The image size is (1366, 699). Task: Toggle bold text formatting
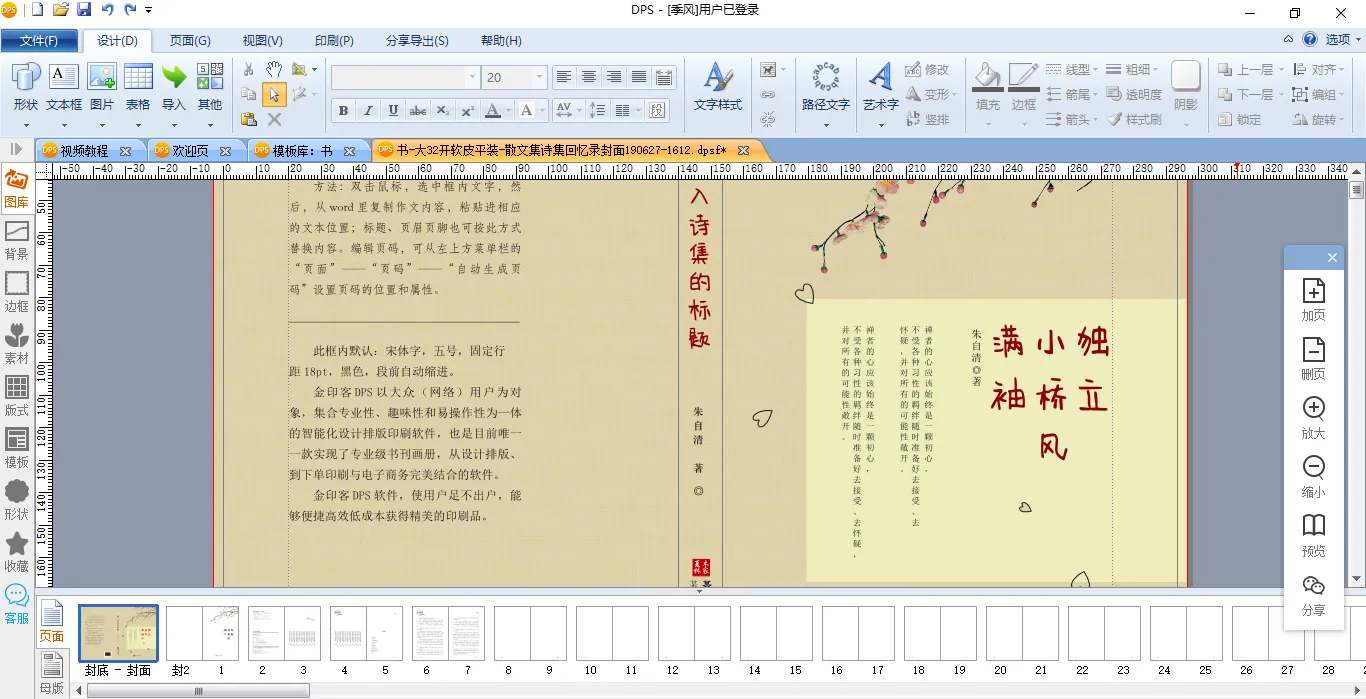pos(343,110)
